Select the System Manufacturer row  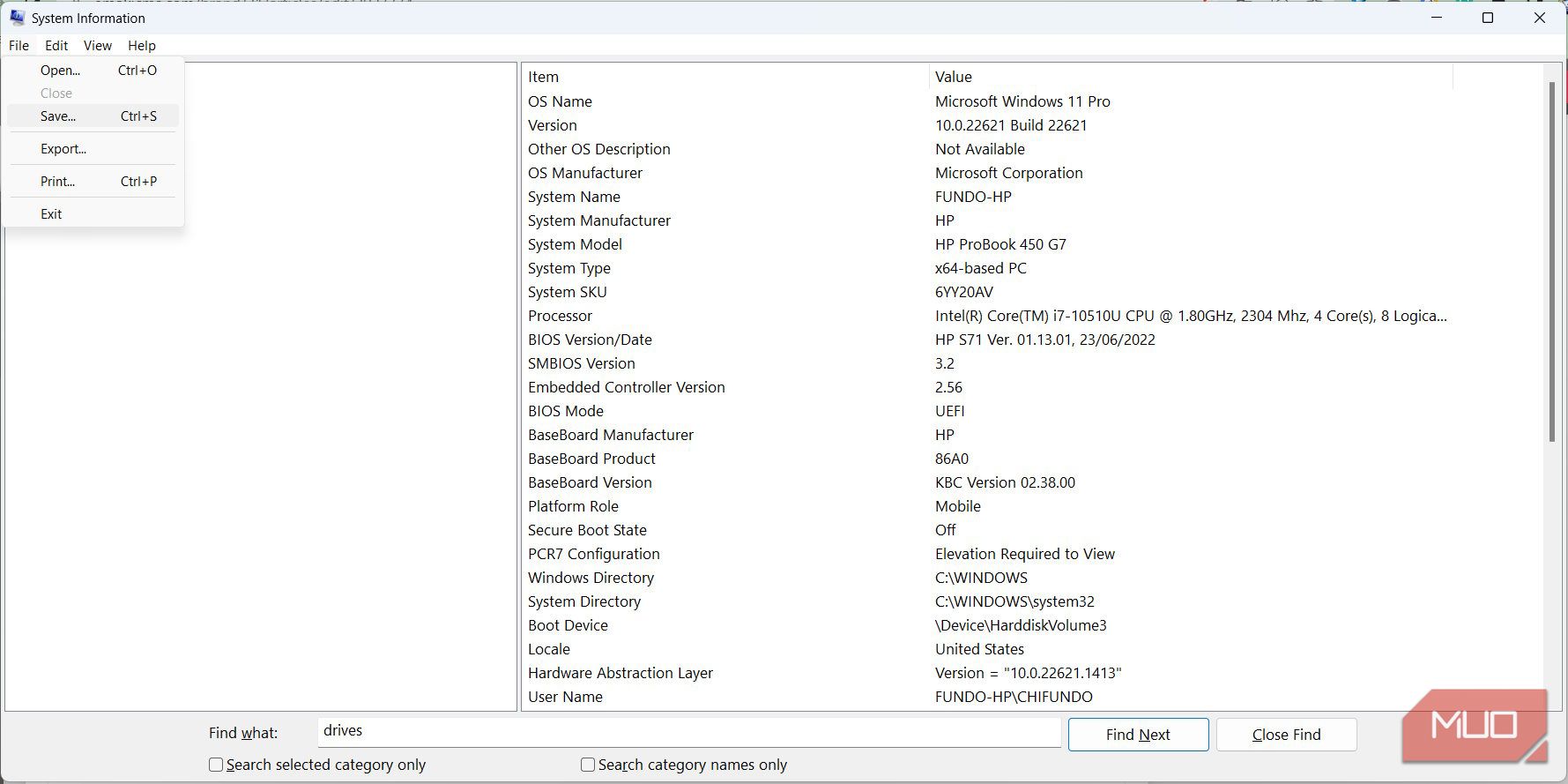(x=987, y=220)
